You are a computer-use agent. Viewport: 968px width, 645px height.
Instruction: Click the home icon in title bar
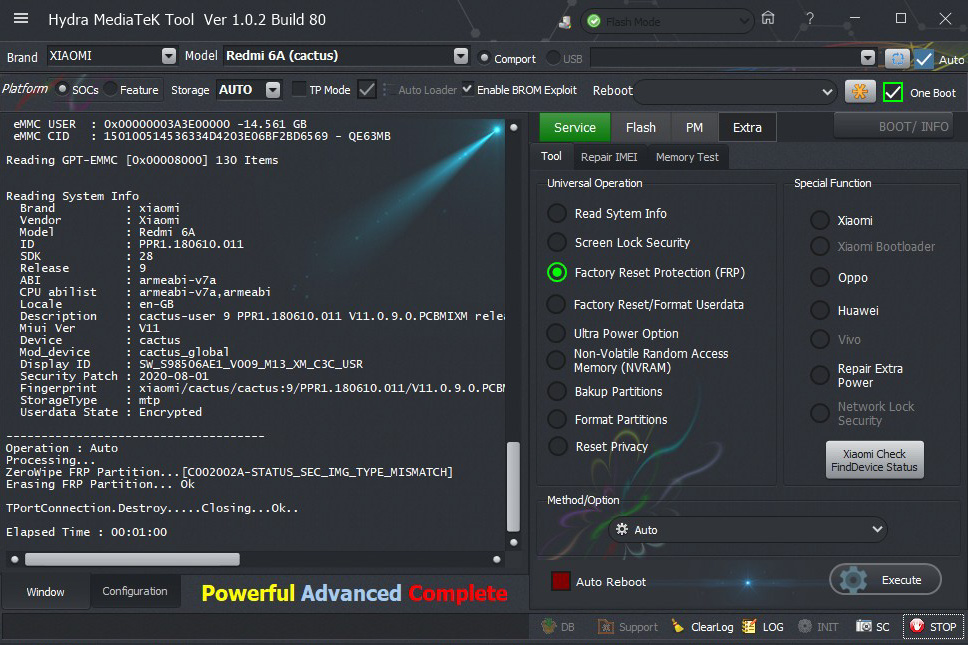(x=767, y=19)
